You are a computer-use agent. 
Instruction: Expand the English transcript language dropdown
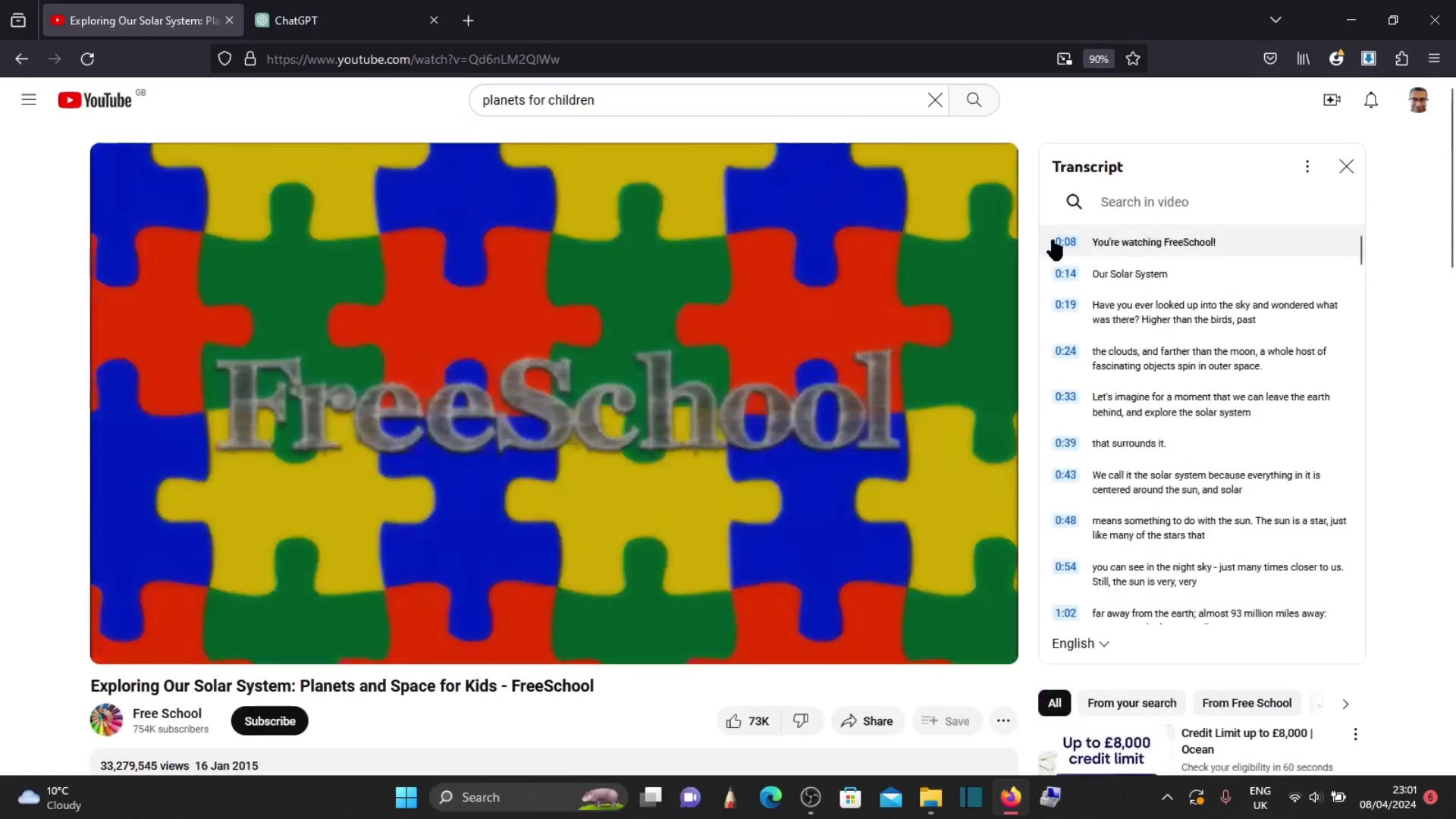pos(1080,644)
